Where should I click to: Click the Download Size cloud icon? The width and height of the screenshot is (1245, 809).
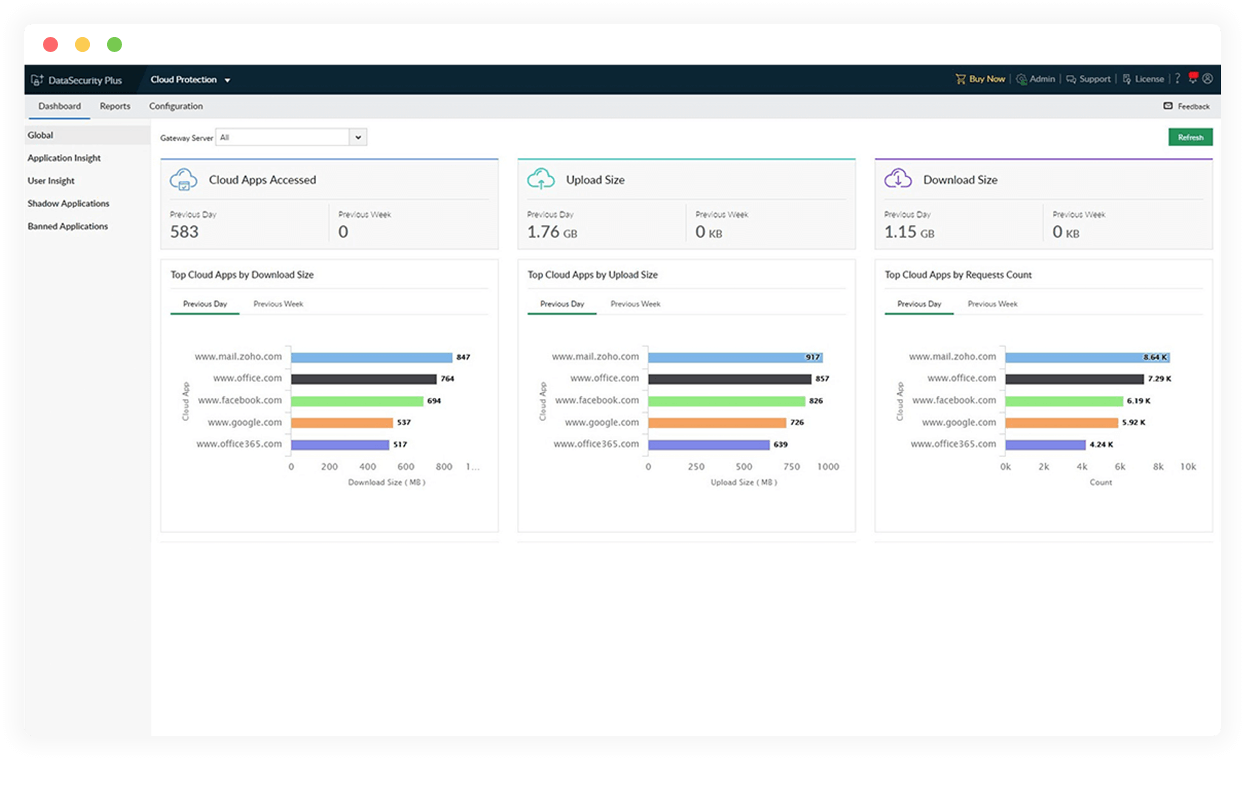(898, 180)
